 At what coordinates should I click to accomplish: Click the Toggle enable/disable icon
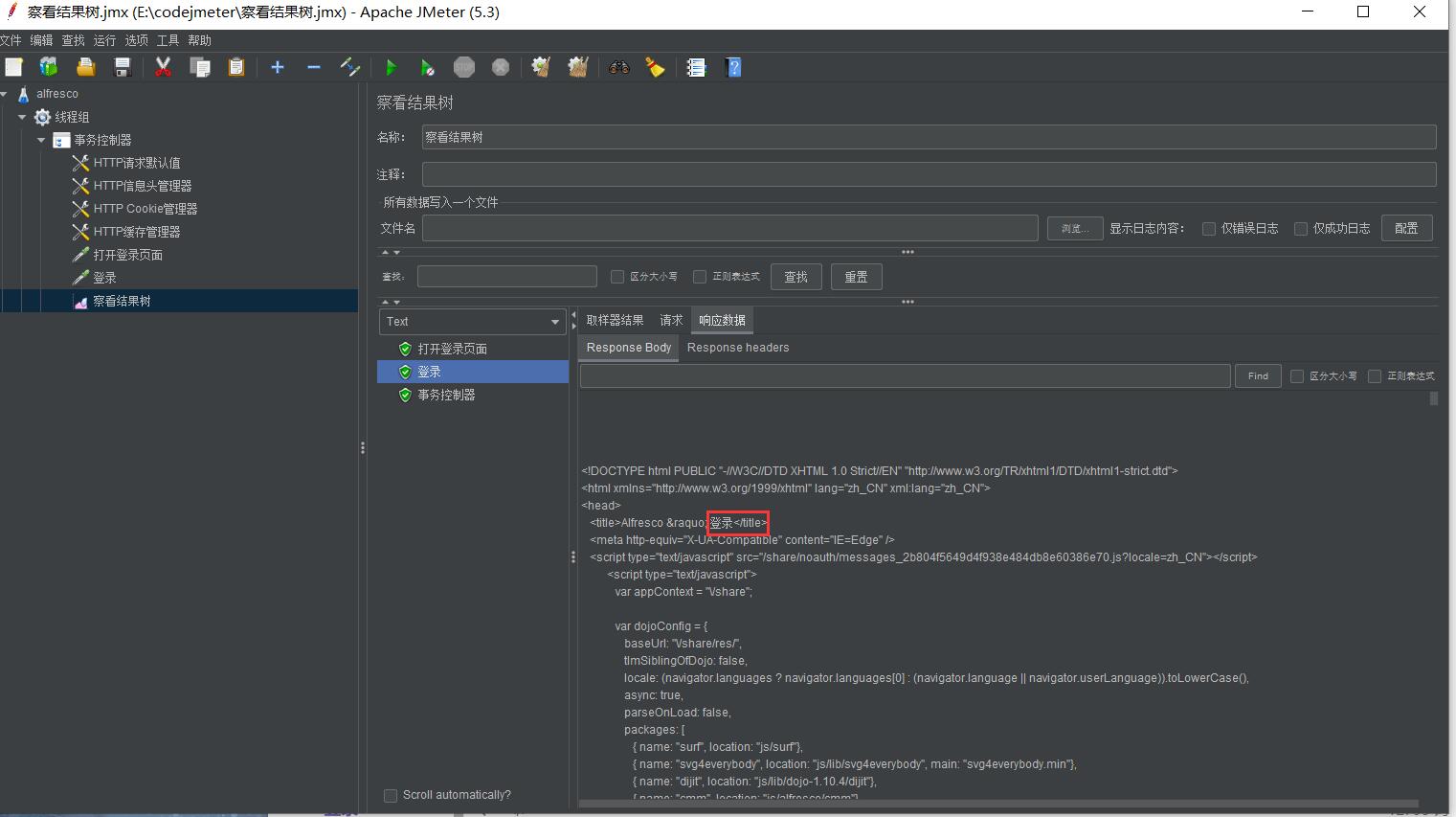tap(350, 67)
